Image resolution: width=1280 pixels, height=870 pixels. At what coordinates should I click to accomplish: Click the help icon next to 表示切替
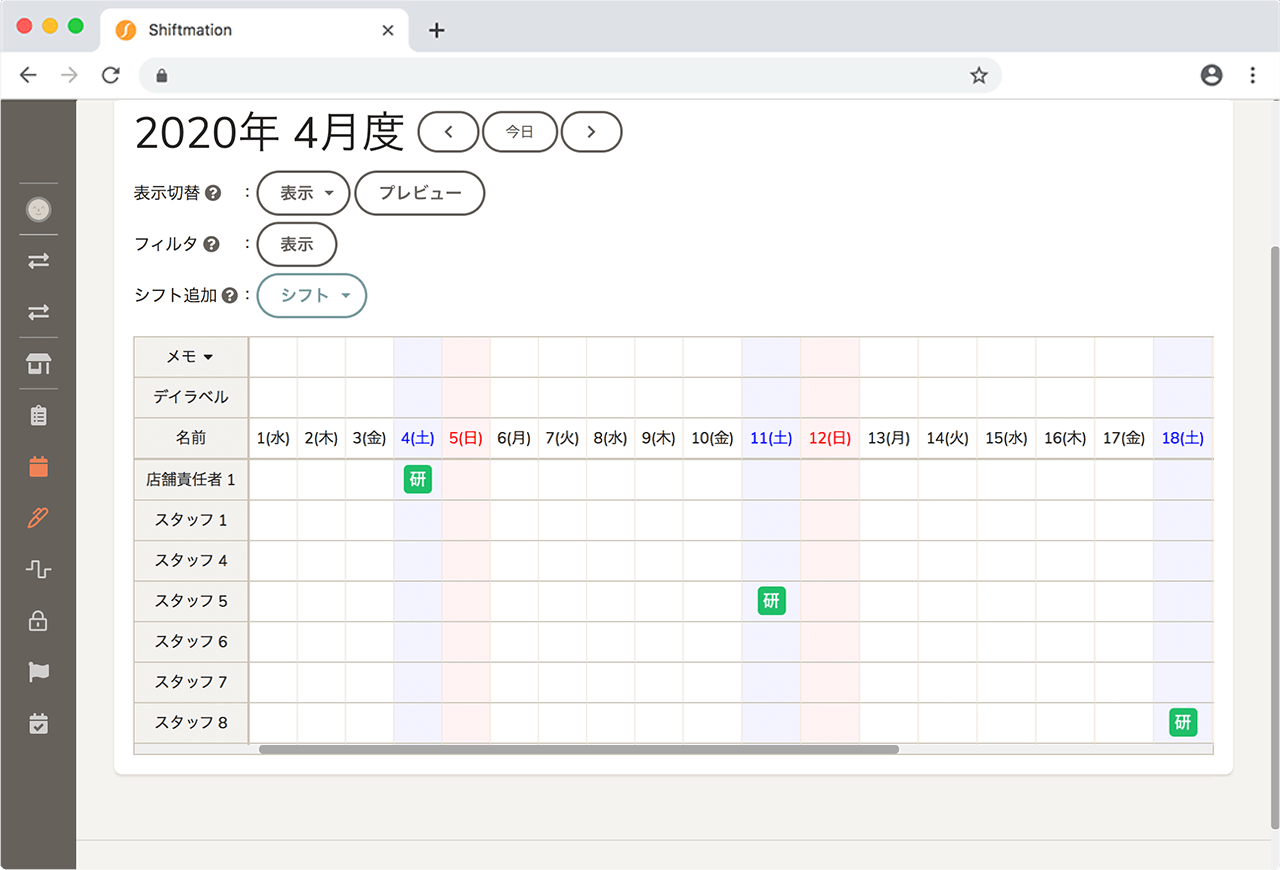click(213, 193)
